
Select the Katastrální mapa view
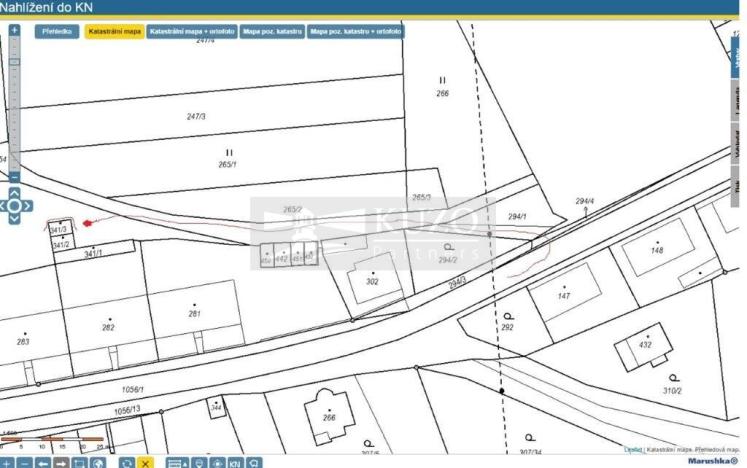pyautogui.click(x=114, y=32)
